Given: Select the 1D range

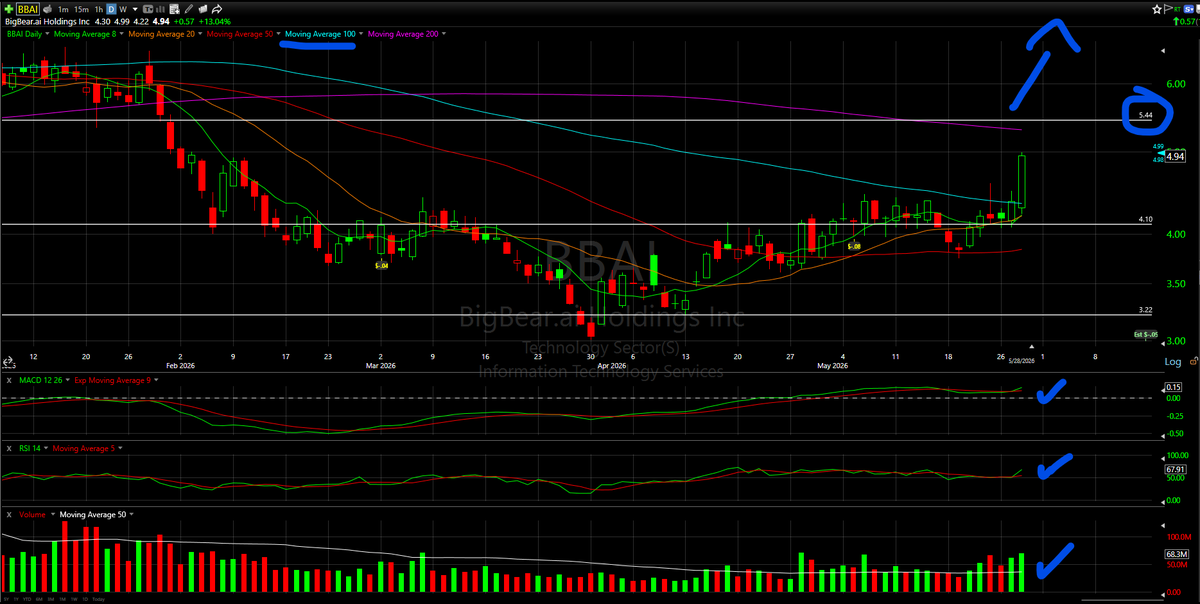Looking at the screenshot, I should click(85, 599).
